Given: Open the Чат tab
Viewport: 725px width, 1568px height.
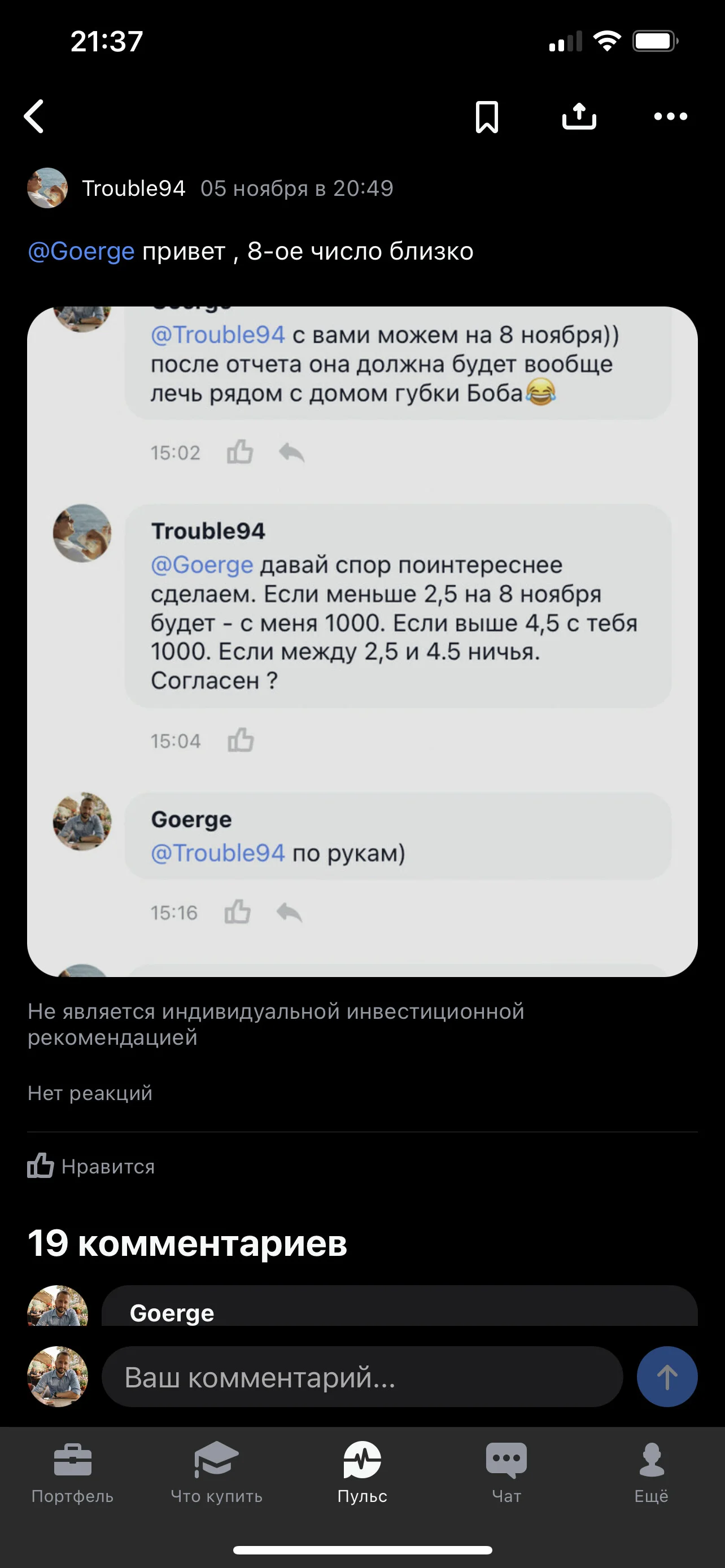Looking at the screenshot, I should click(506, 1473).
